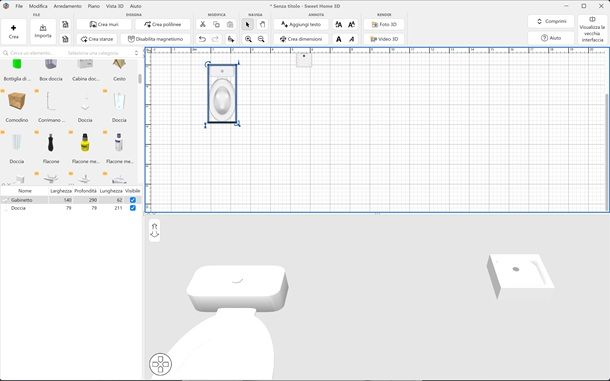The width and height of the screenshot is (610, 381).
Task: Select the Gabinetto row in furniture list
Action: point(71,200)
